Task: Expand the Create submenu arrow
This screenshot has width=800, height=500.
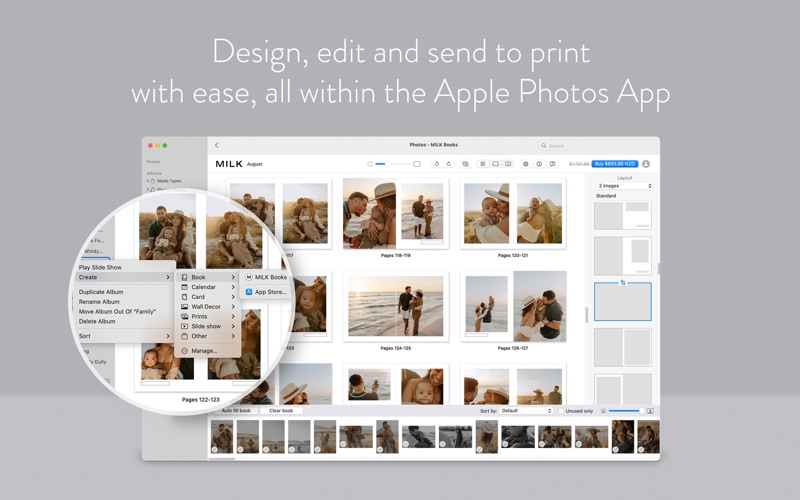Action: click(168, 277)
